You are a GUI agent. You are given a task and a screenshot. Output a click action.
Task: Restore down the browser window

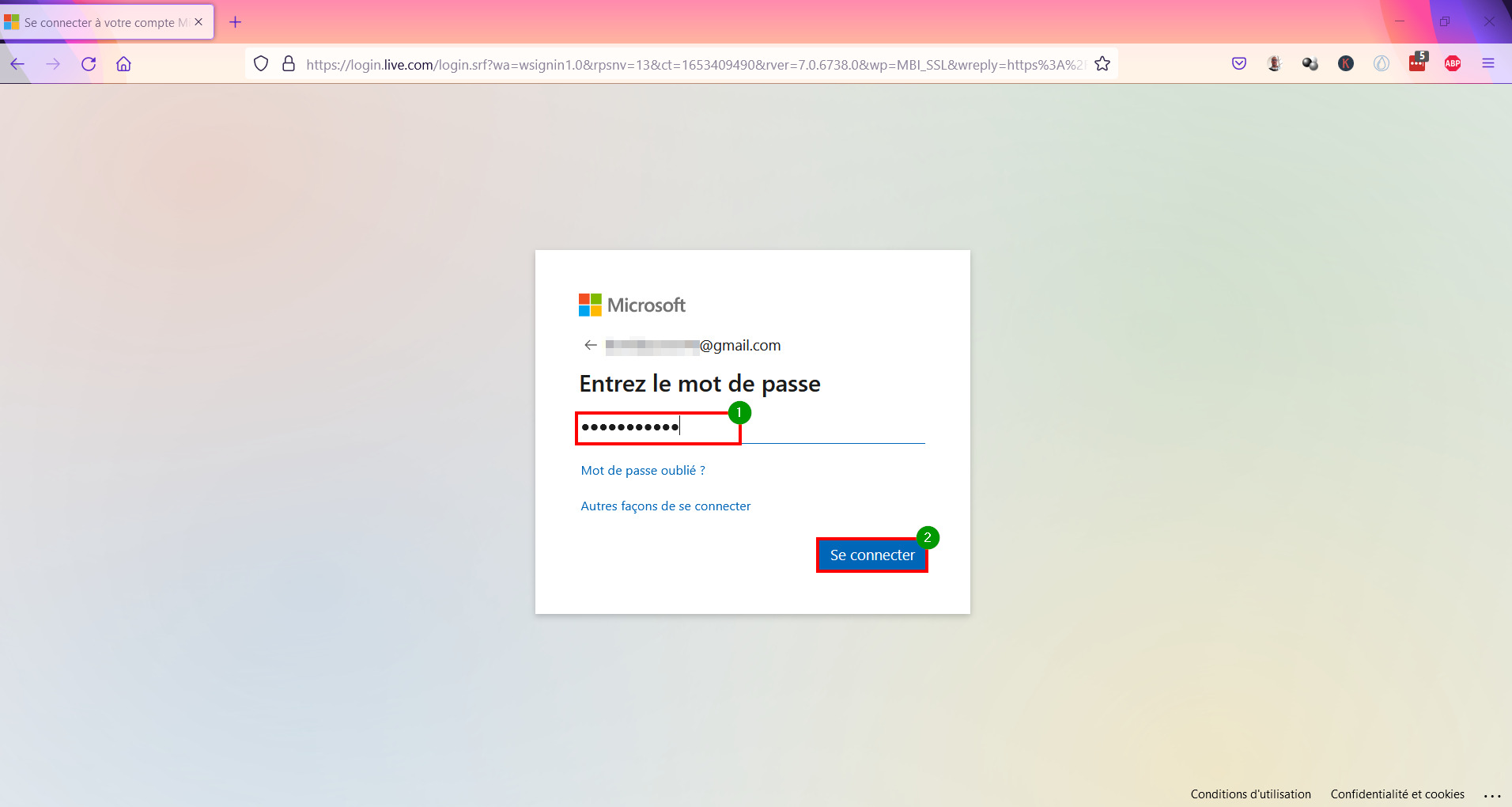[1445, 21]
